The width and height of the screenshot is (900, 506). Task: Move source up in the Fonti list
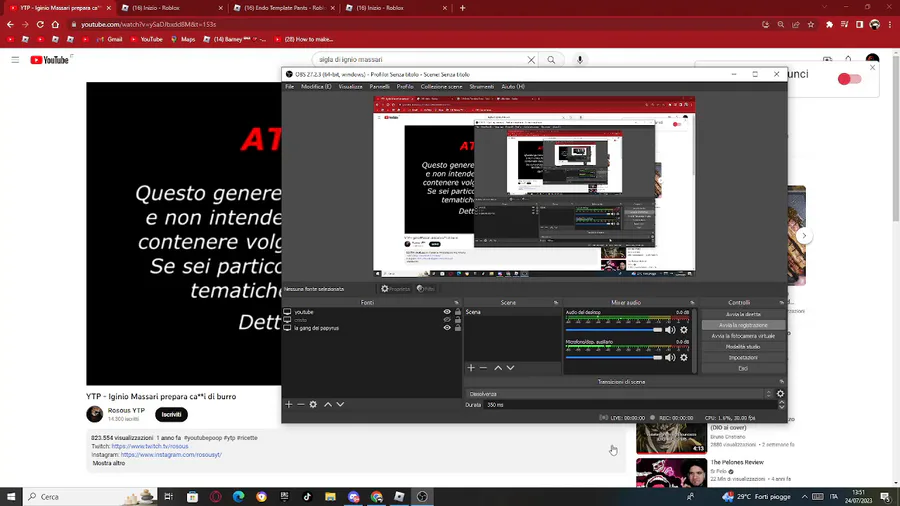[328, 404]
